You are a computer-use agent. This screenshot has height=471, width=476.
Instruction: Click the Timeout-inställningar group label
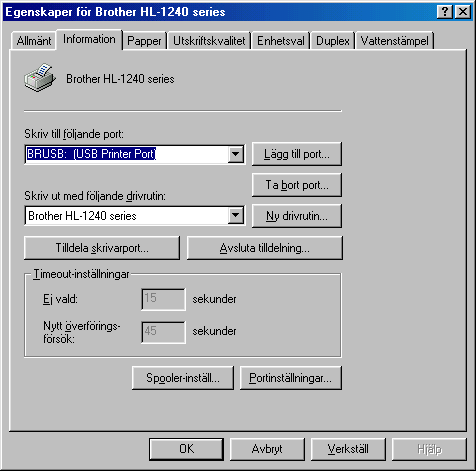(81, 274)
